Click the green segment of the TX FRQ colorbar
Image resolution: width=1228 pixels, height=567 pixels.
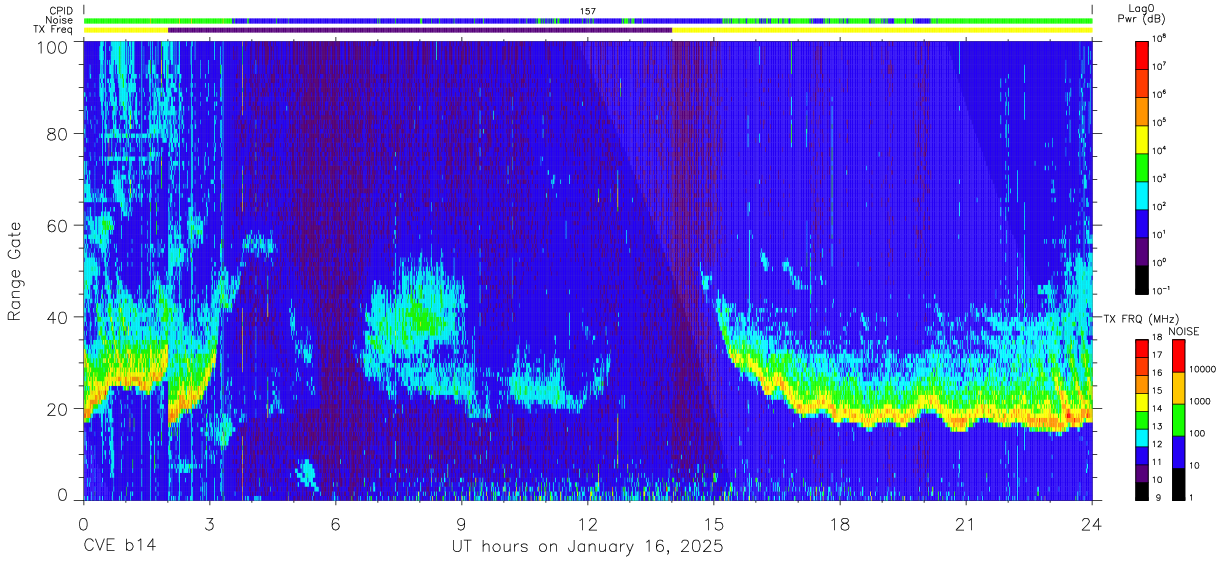[1142, 420]
